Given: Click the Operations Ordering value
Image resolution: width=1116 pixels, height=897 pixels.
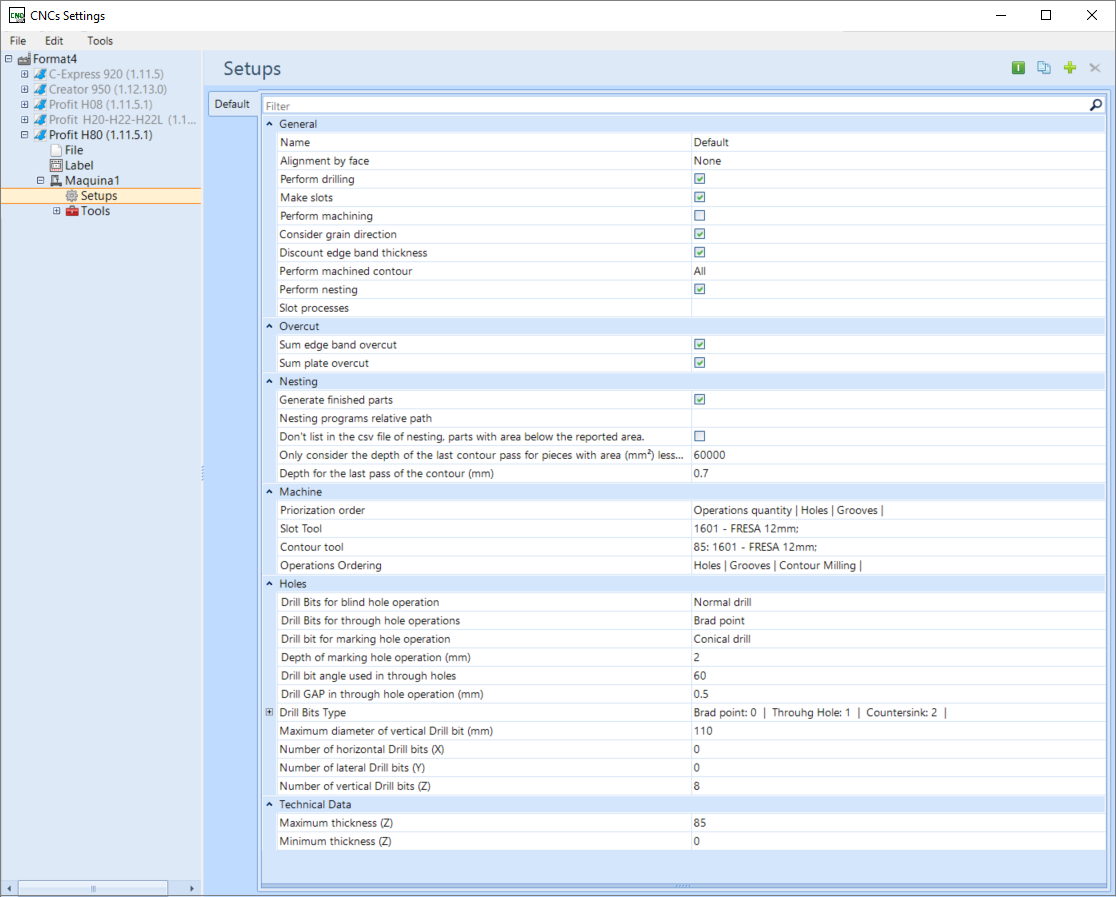Looking at the screenshot, I should [777, 565].
